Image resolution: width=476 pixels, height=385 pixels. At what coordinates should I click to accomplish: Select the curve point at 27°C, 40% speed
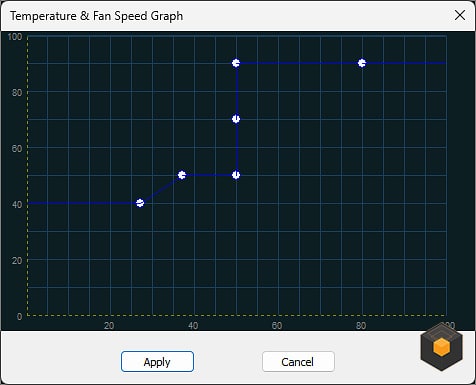pyautogui.click(x=140, y=203)
